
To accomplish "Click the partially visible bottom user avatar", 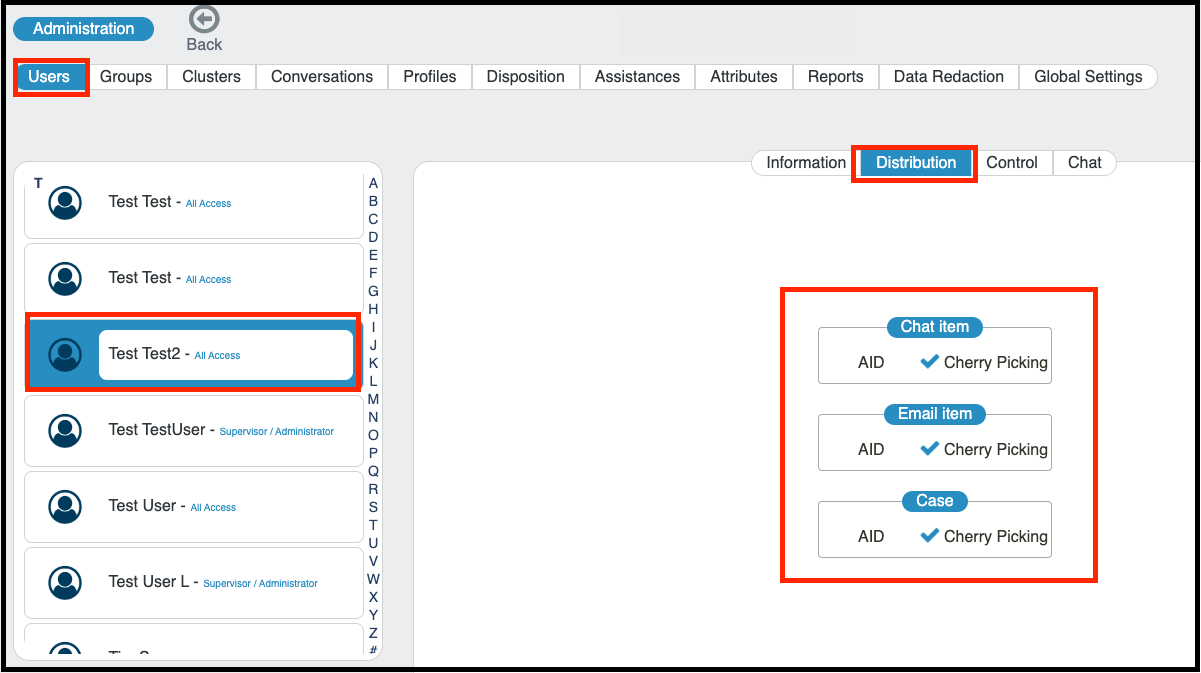I will 64,650.
